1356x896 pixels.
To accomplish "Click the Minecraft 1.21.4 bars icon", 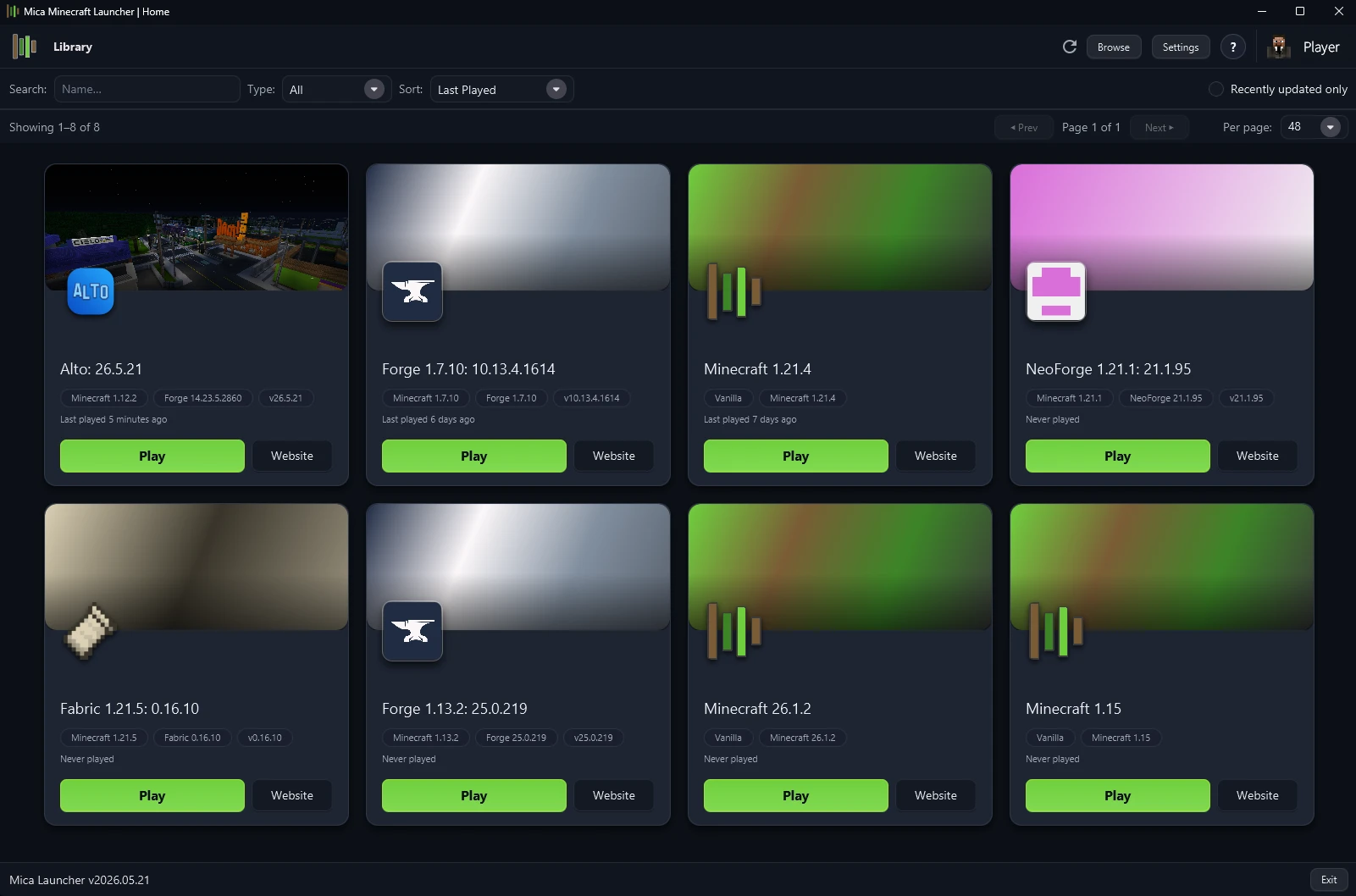I will coord(734,291).
